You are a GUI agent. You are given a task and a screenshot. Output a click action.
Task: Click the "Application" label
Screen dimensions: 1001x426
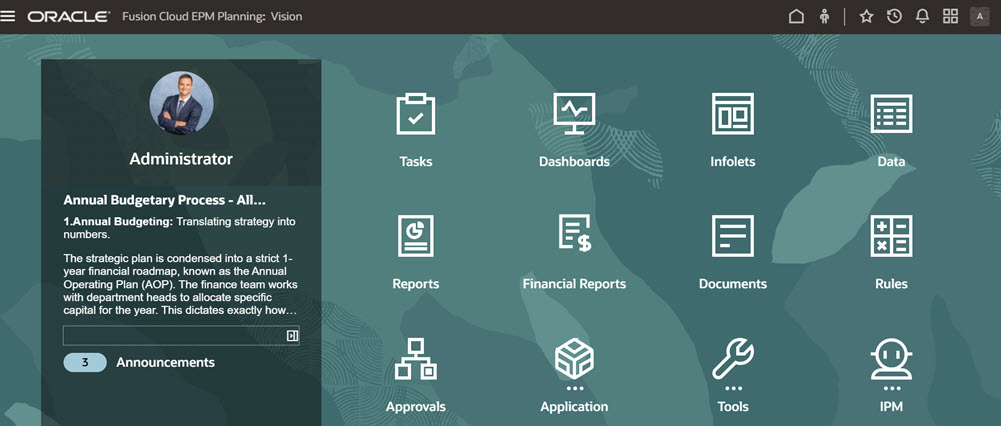[x=574, y=407]
